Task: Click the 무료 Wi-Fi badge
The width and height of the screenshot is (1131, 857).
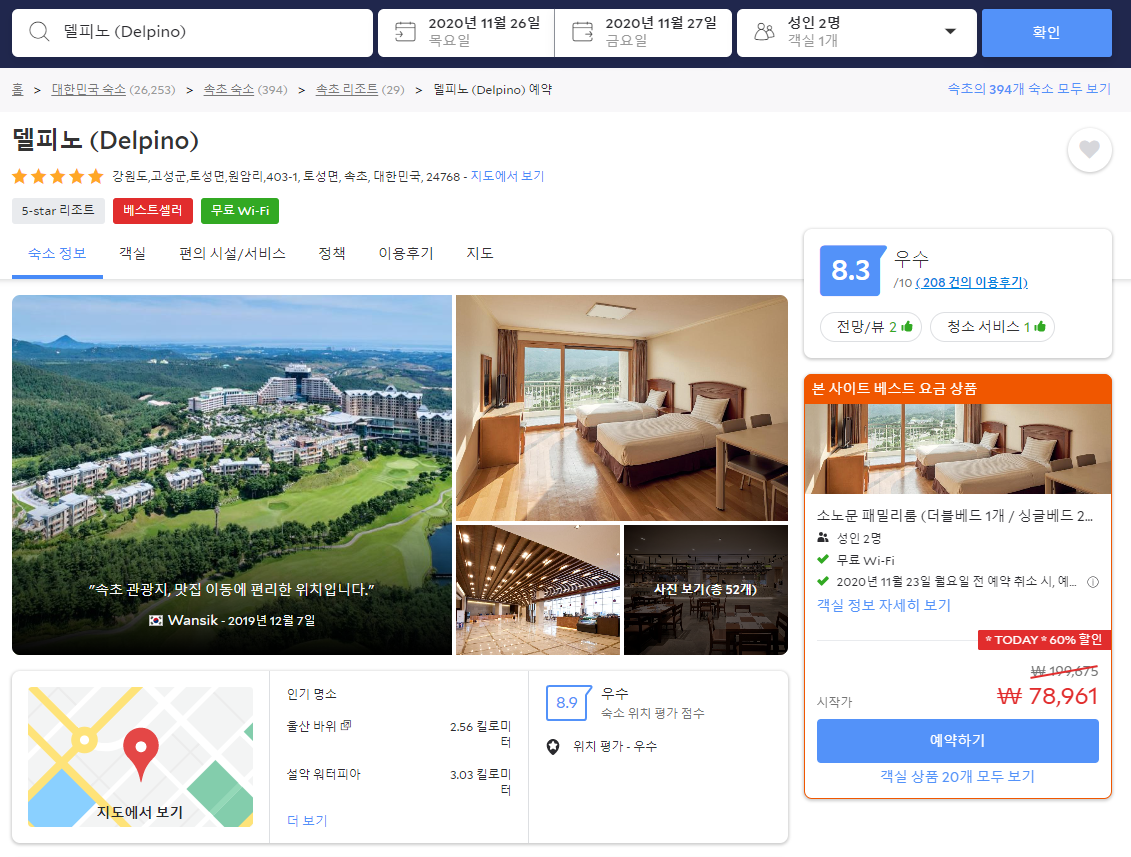Action: pyautogui.click(x=240, y=211)
